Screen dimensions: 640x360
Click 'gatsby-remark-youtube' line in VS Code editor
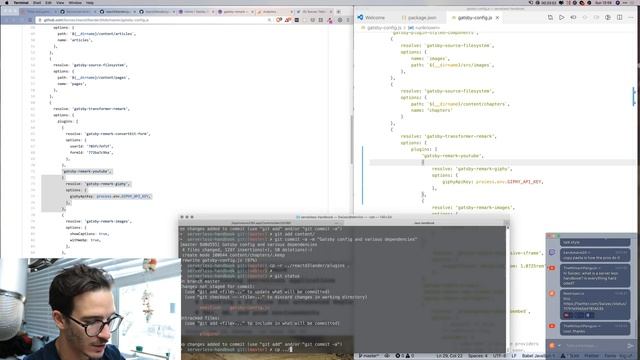[x=452, y=156]
